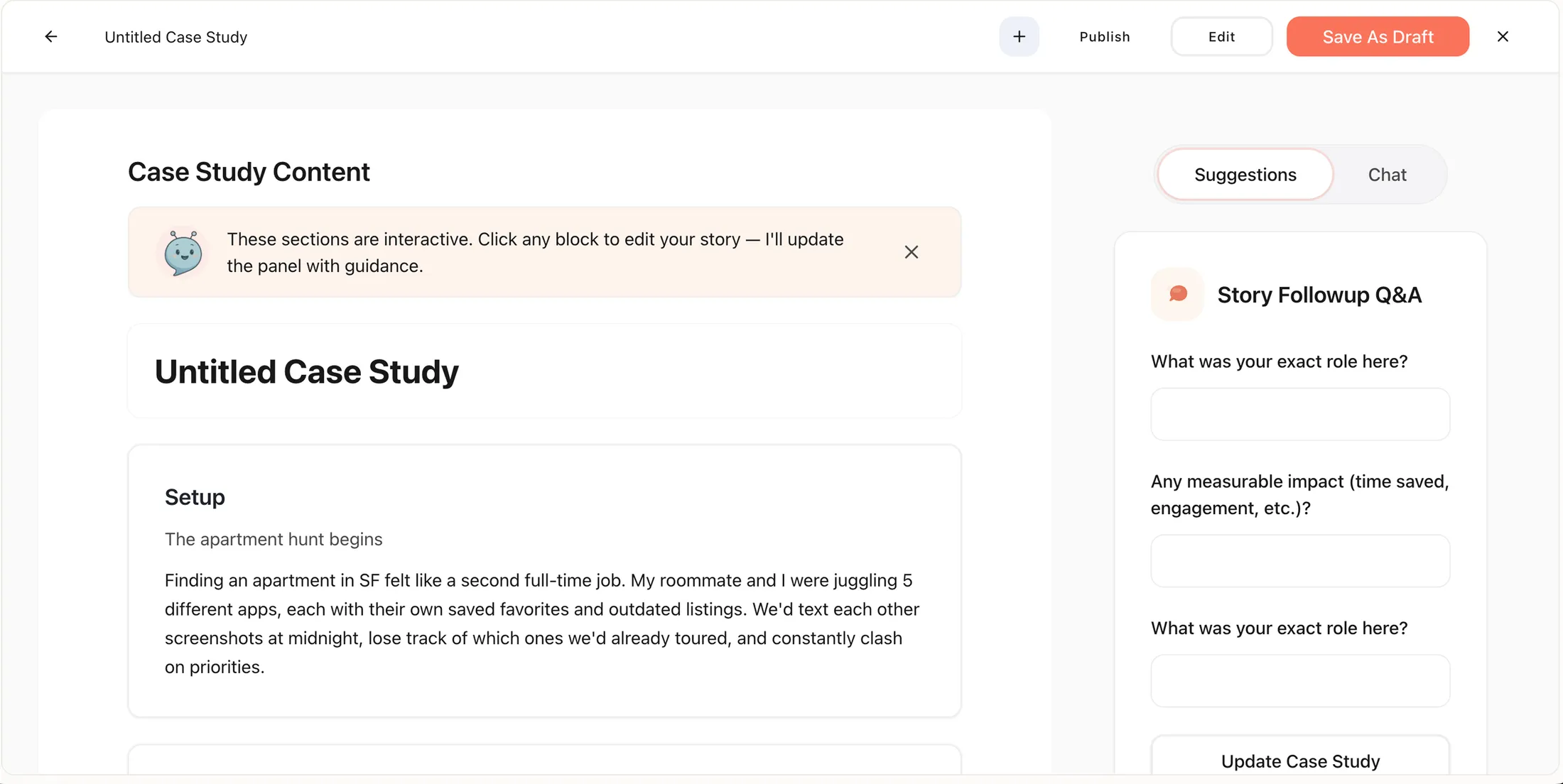This screenshot has width=1563, height=784.
Task: Focus the measurable impact answer field
Action: pos(1300,561)
